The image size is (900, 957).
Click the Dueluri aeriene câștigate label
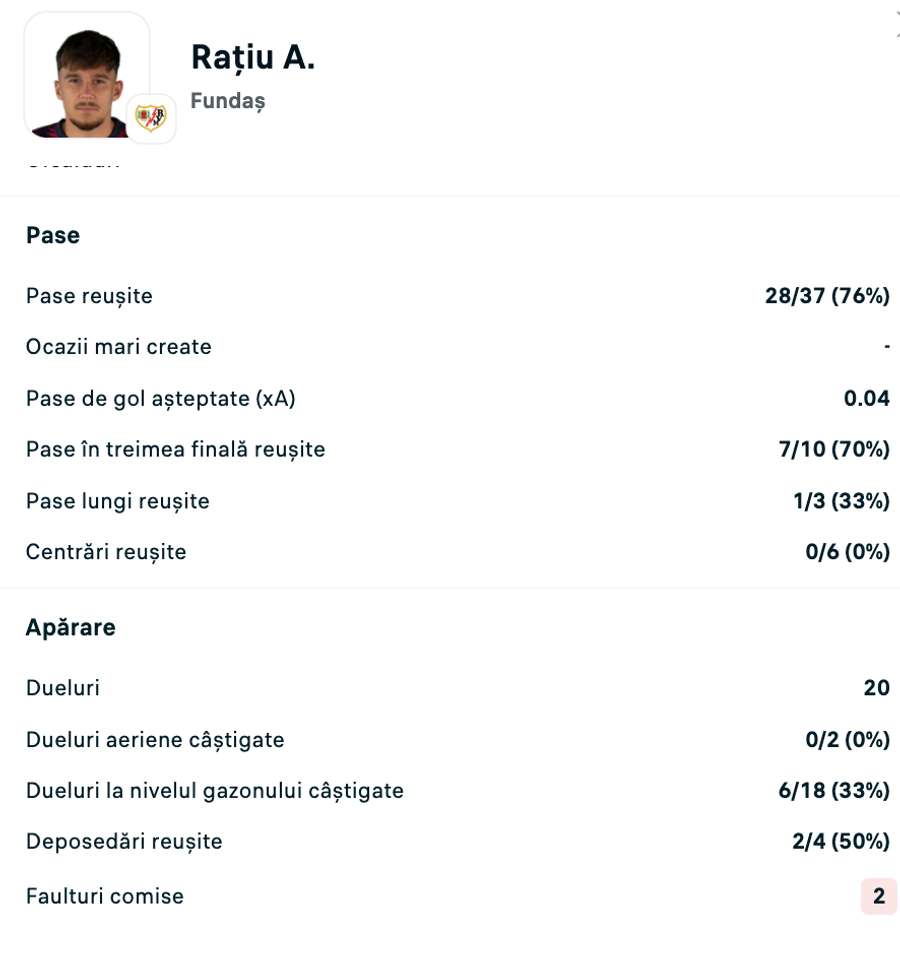tap(155, 740)
